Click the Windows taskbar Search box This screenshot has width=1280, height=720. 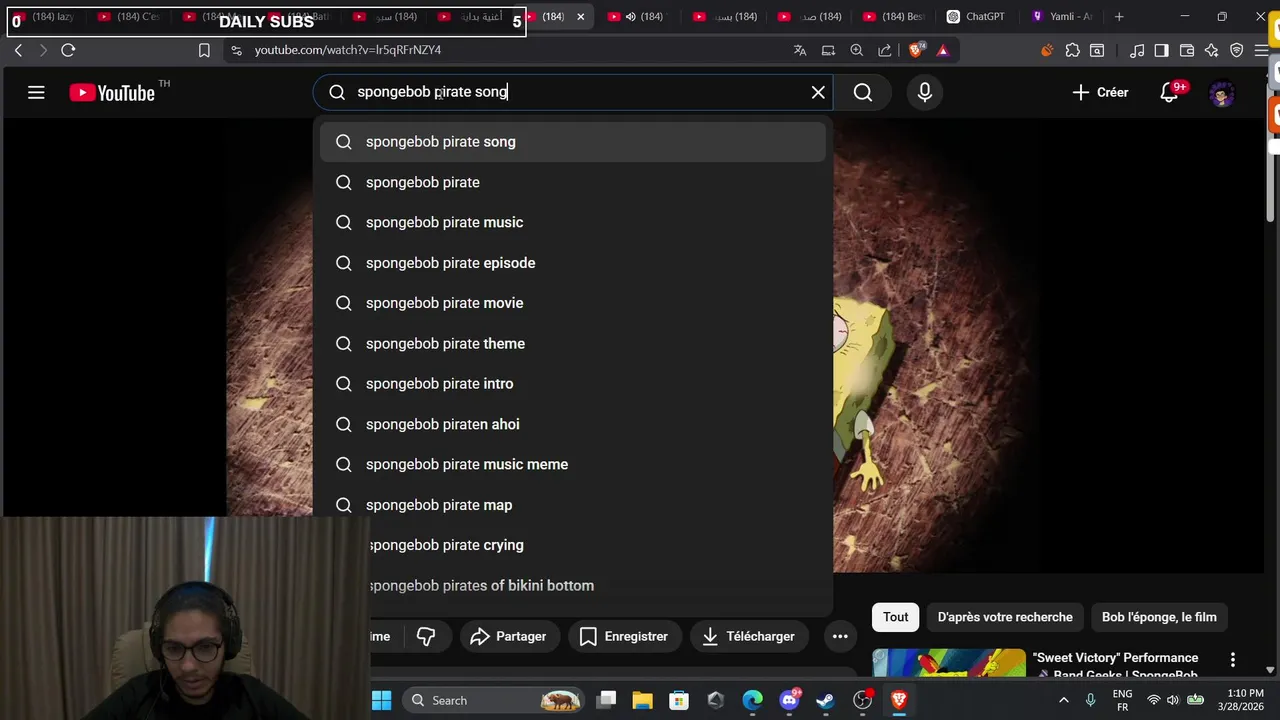click(x=495, y=700)
